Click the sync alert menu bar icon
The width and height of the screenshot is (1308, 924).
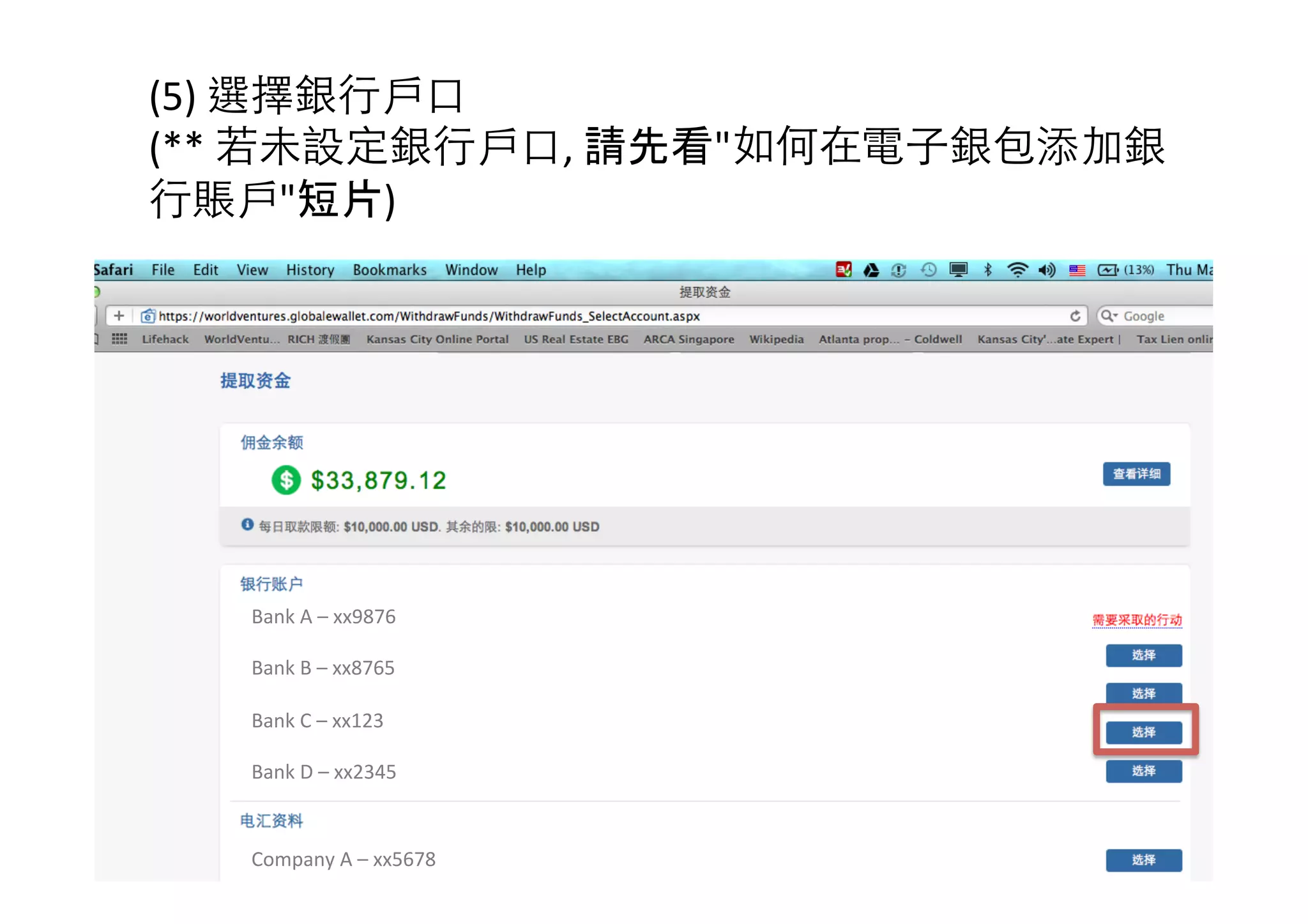pyautogui.click(x=899, y=270)
